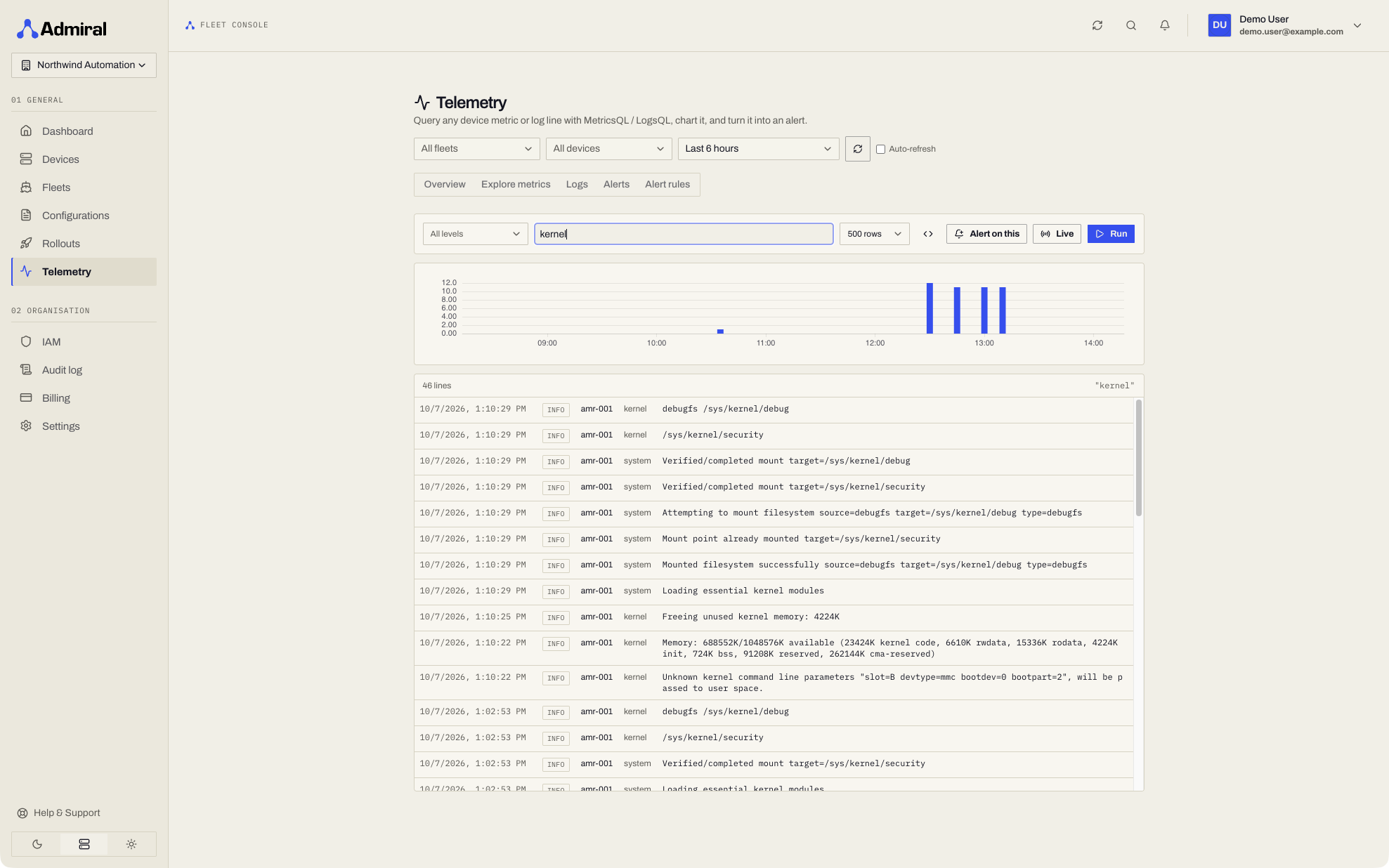Switch to the Logs tab
Viewport: 1389px width, 868px height.
577,185
